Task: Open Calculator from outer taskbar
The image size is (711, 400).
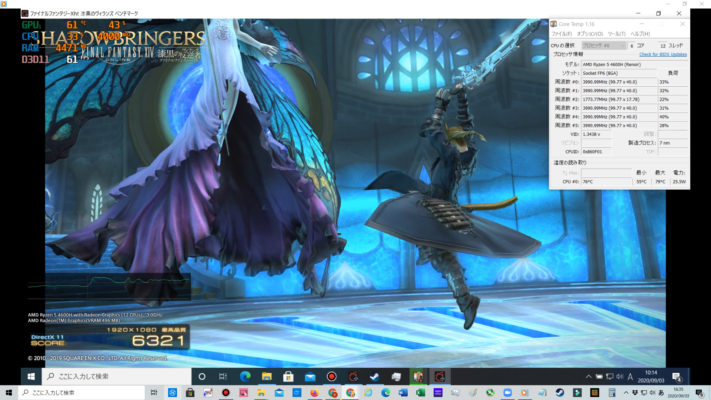Action: pyautogui.click(x=612, y=393)
